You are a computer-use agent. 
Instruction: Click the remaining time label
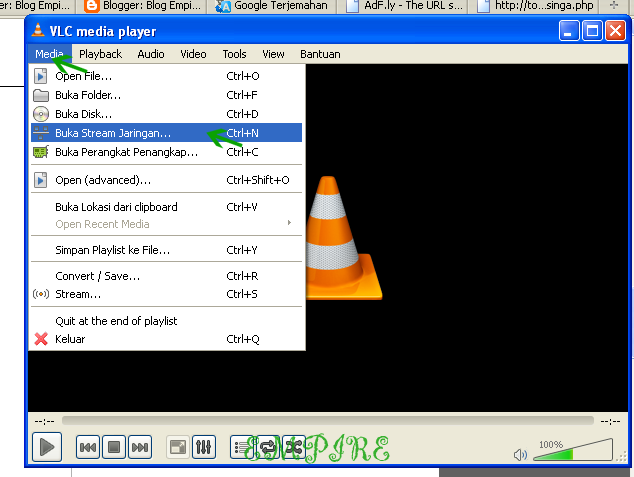(610, 421)
